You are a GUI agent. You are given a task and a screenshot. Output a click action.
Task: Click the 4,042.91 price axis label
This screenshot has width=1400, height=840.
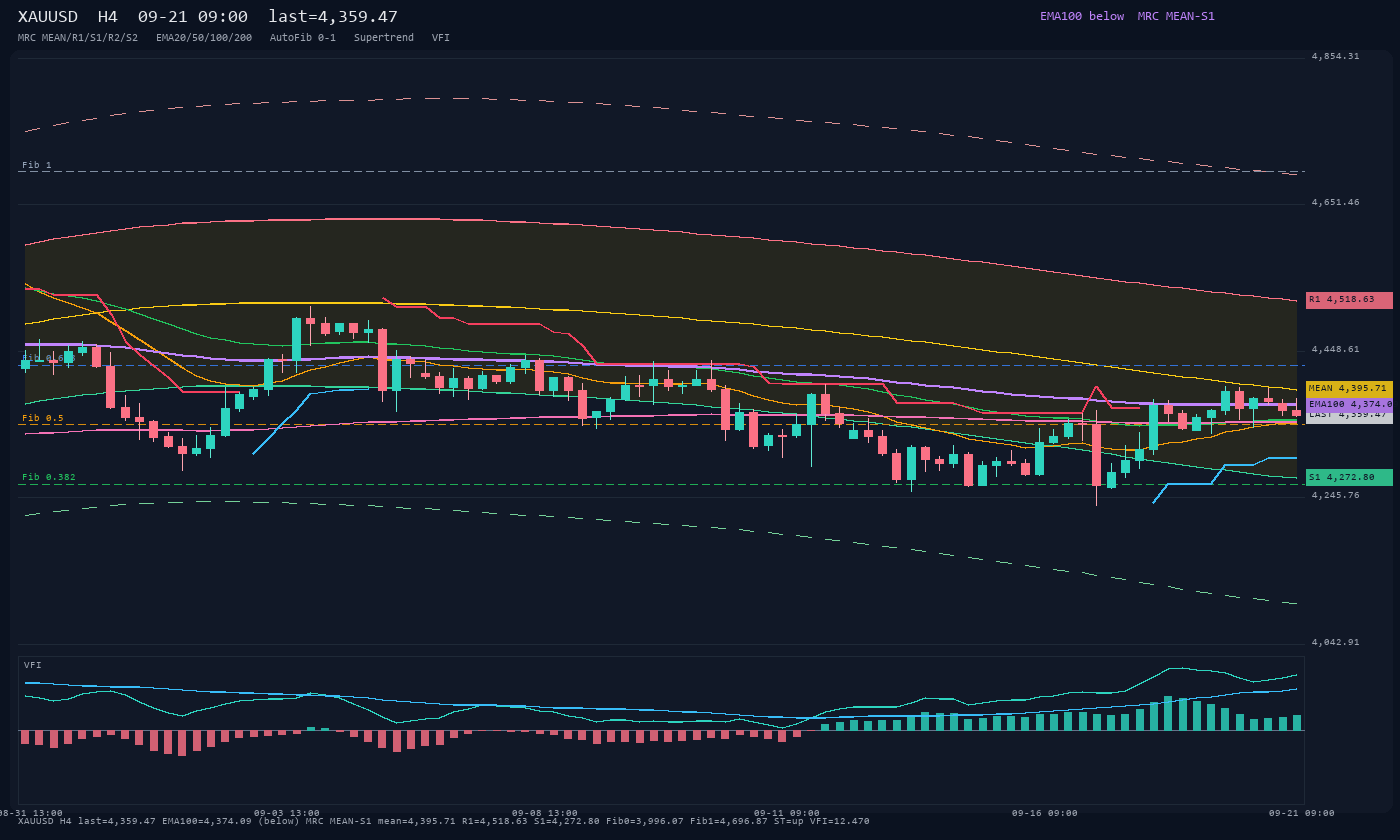pos(1335,643)
